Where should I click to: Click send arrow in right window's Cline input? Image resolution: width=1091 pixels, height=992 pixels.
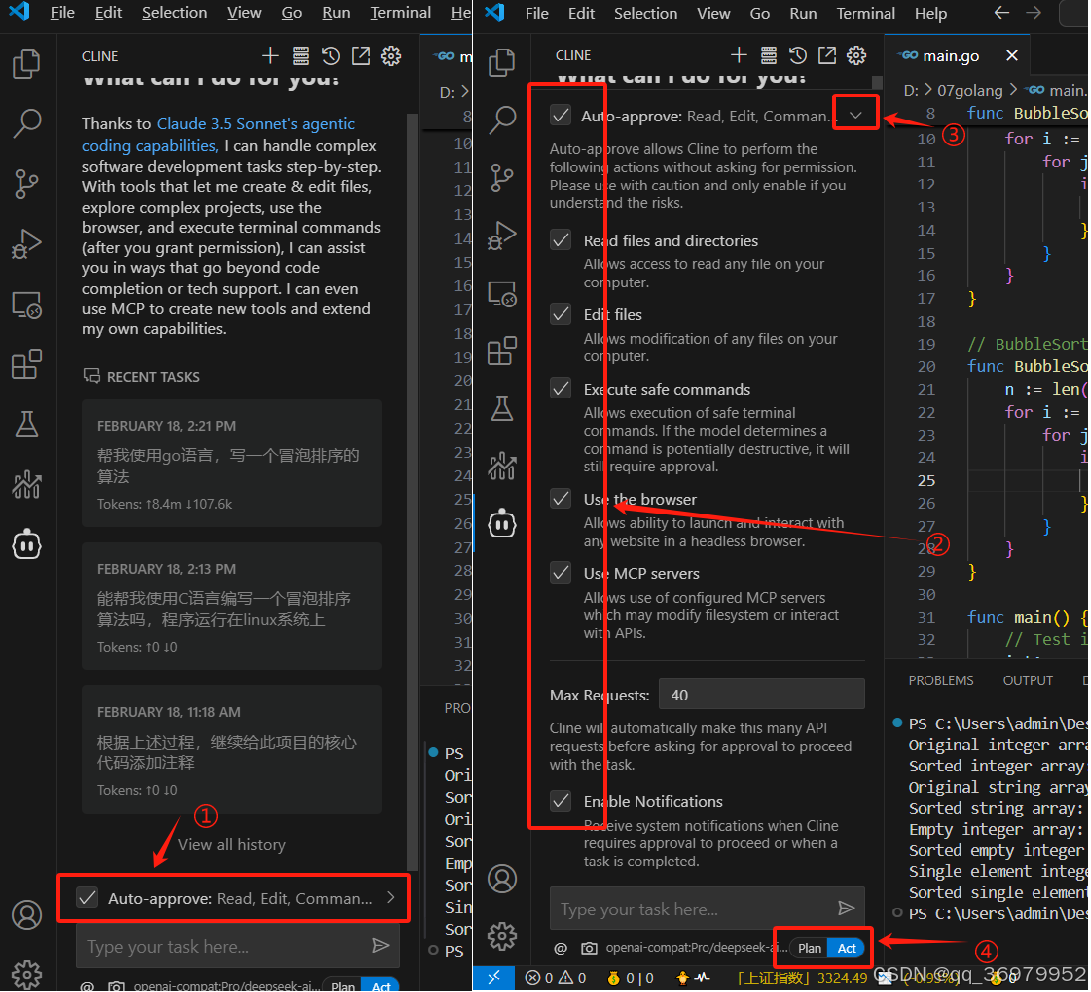[x=845, y=908]
